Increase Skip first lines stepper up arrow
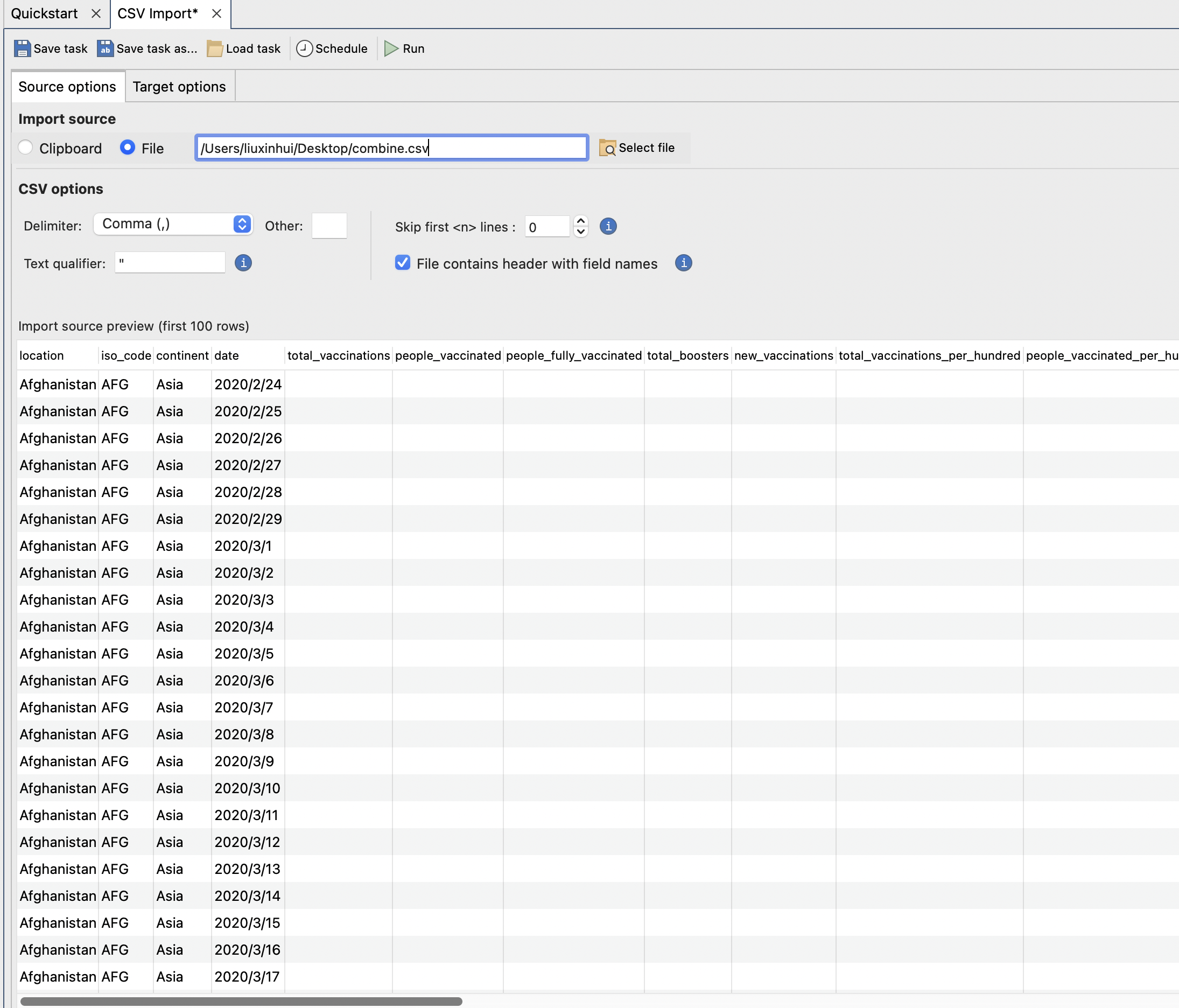This screenshot has height=1008, width=1179. (x=580, y=221)
